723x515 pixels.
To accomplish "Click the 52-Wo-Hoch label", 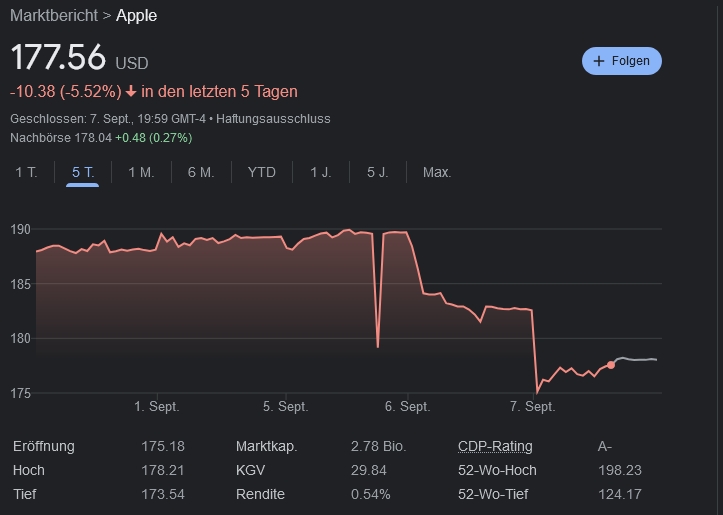I will (497, 470).
